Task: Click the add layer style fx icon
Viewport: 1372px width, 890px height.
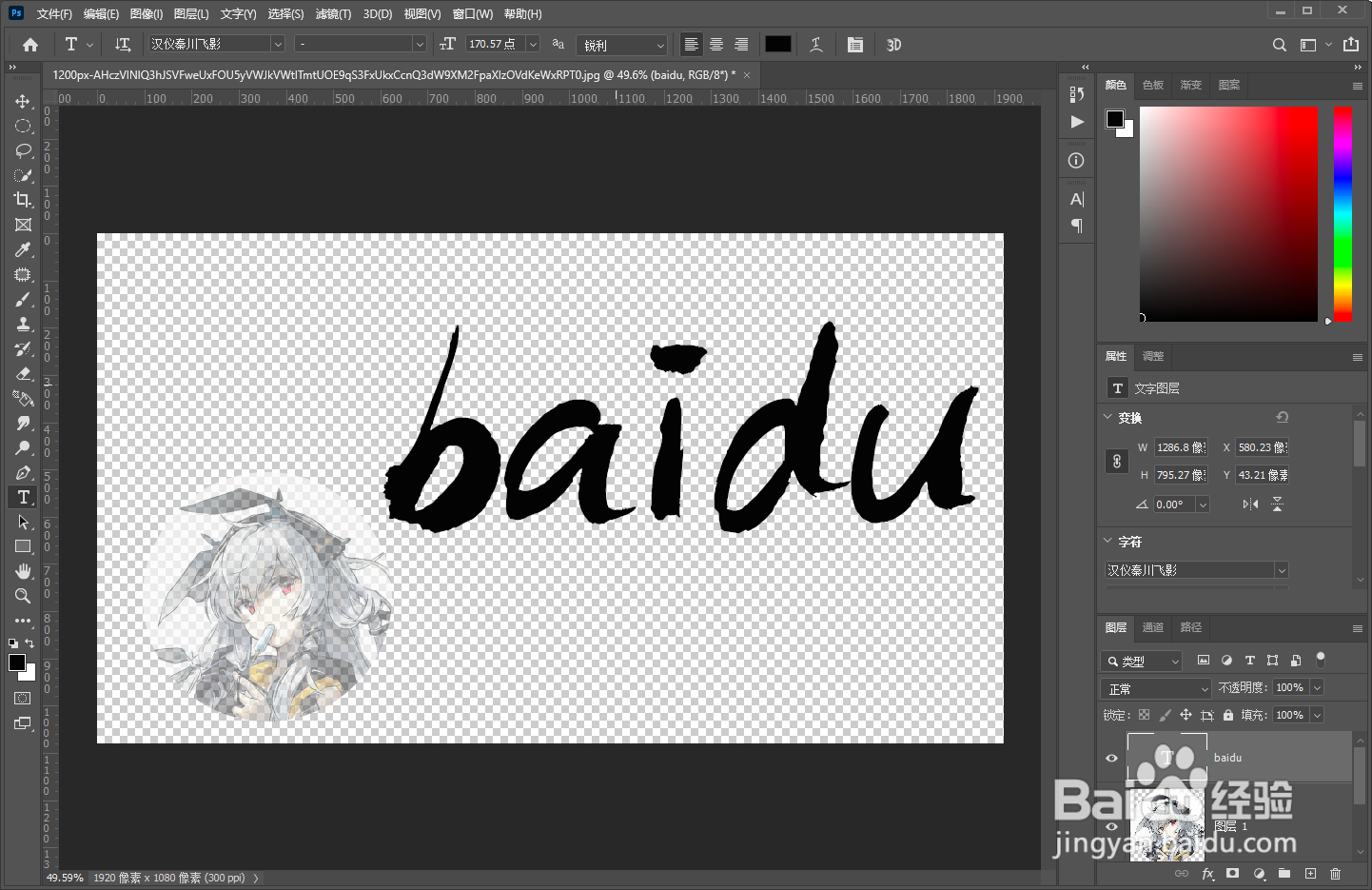Action: tap(1207, 874)
